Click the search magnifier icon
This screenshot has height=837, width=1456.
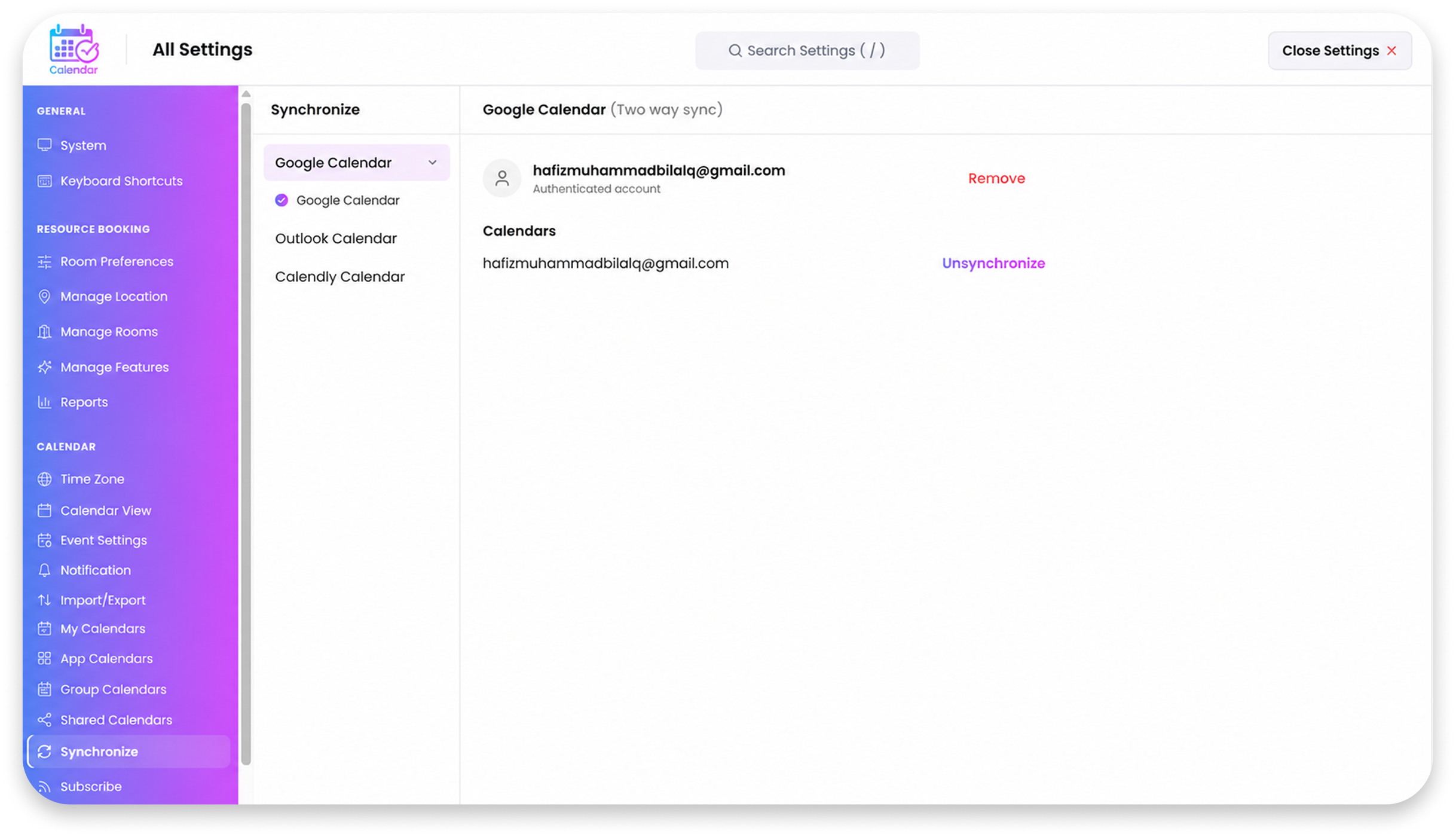click(735, 51)
